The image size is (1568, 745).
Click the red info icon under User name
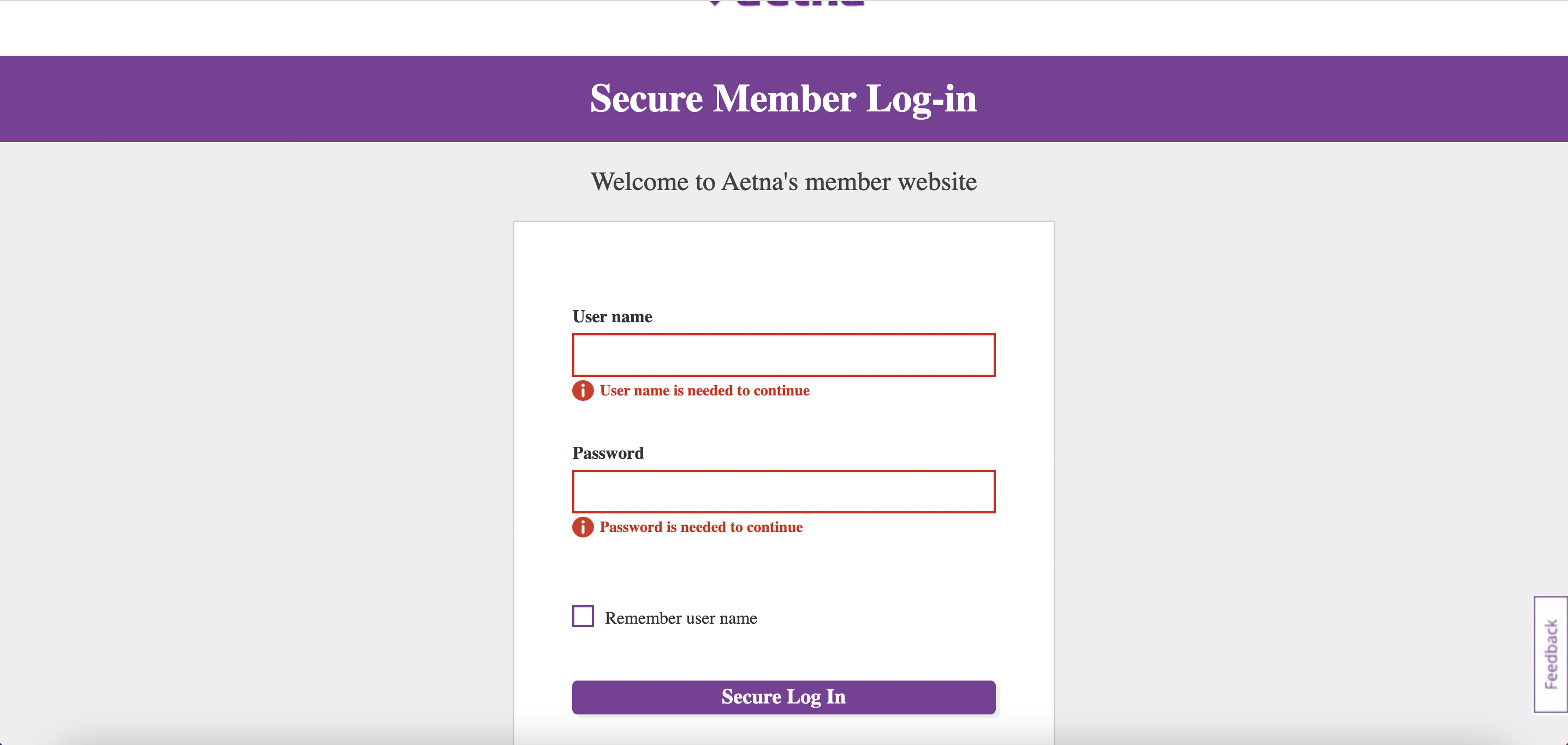pos(583,391)
